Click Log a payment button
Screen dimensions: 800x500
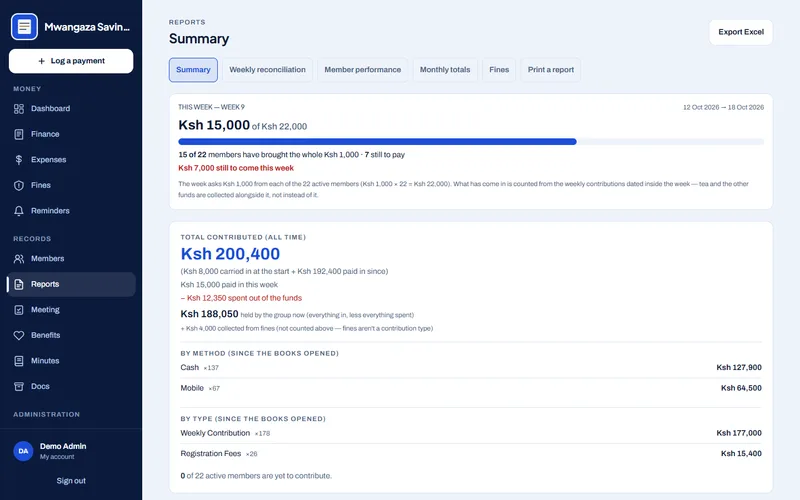point(71,61)
